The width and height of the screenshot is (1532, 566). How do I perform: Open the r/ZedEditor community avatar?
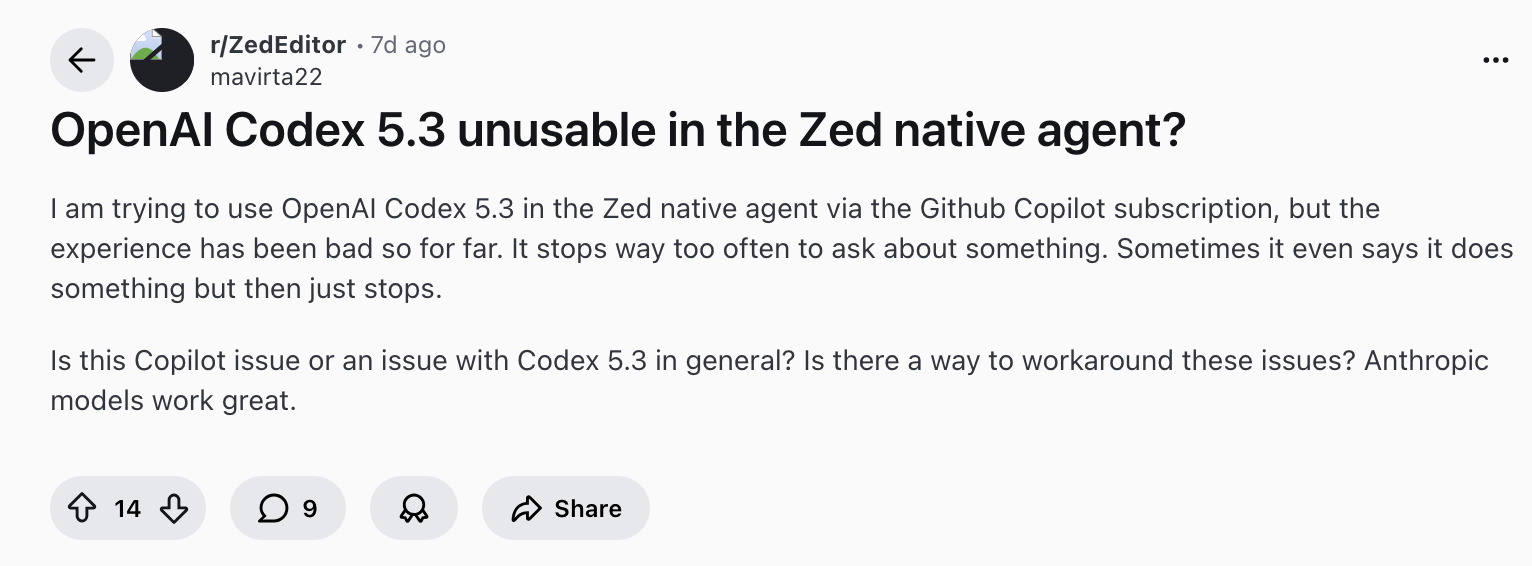point(162,60)
